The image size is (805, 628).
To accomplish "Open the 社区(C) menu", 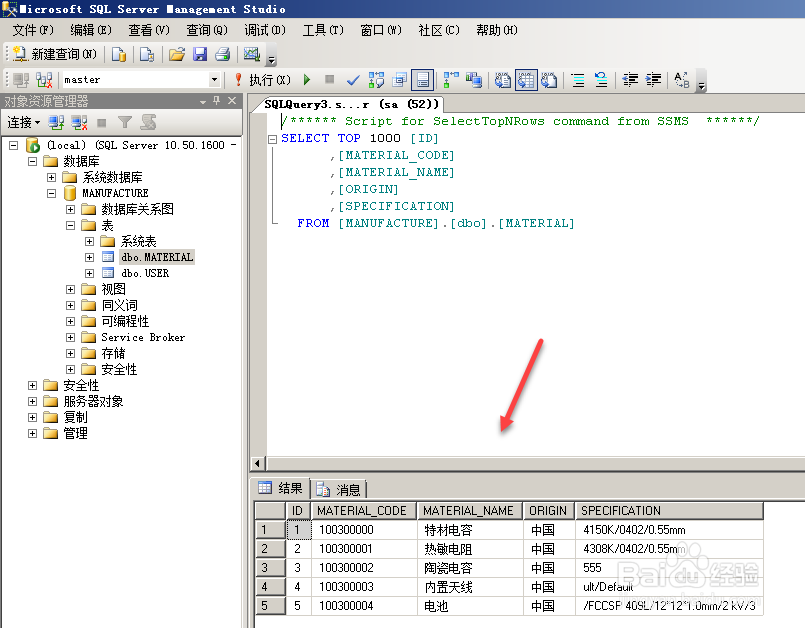I will [x=438, y=30].
